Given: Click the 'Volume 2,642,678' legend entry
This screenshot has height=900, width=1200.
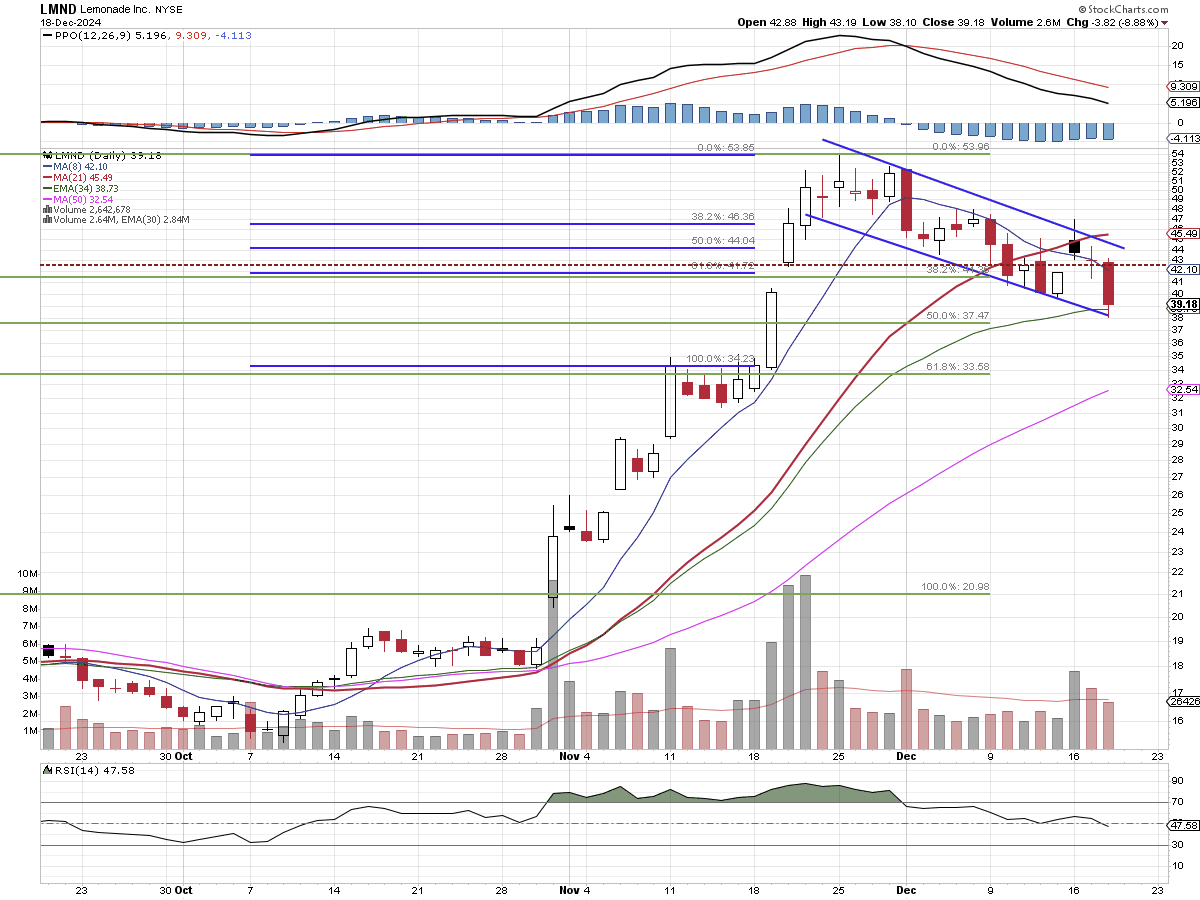Looking at the screenshot, I should coord(89,209).
